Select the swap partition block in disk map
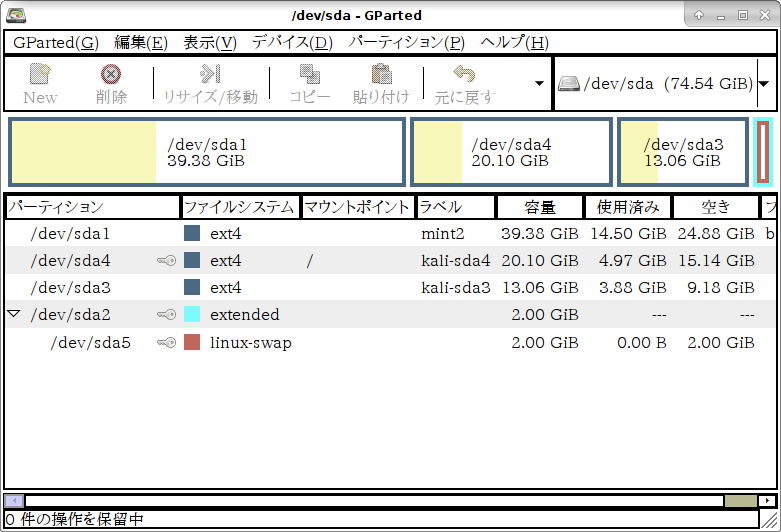The image size is (781, 532). click(x=763, y=152)
